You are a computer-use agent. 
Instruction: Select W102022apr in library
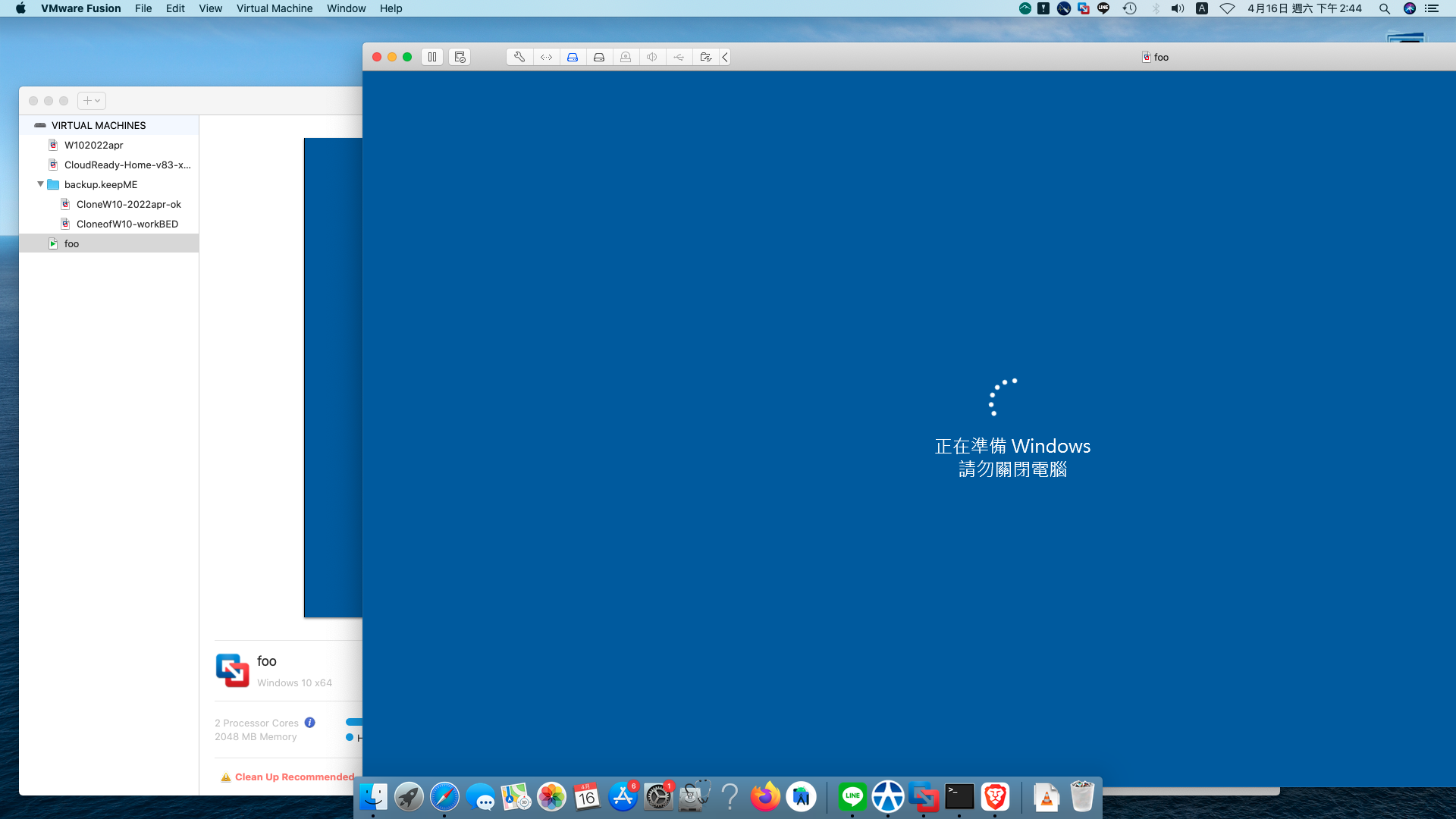(x=93, y=145)
